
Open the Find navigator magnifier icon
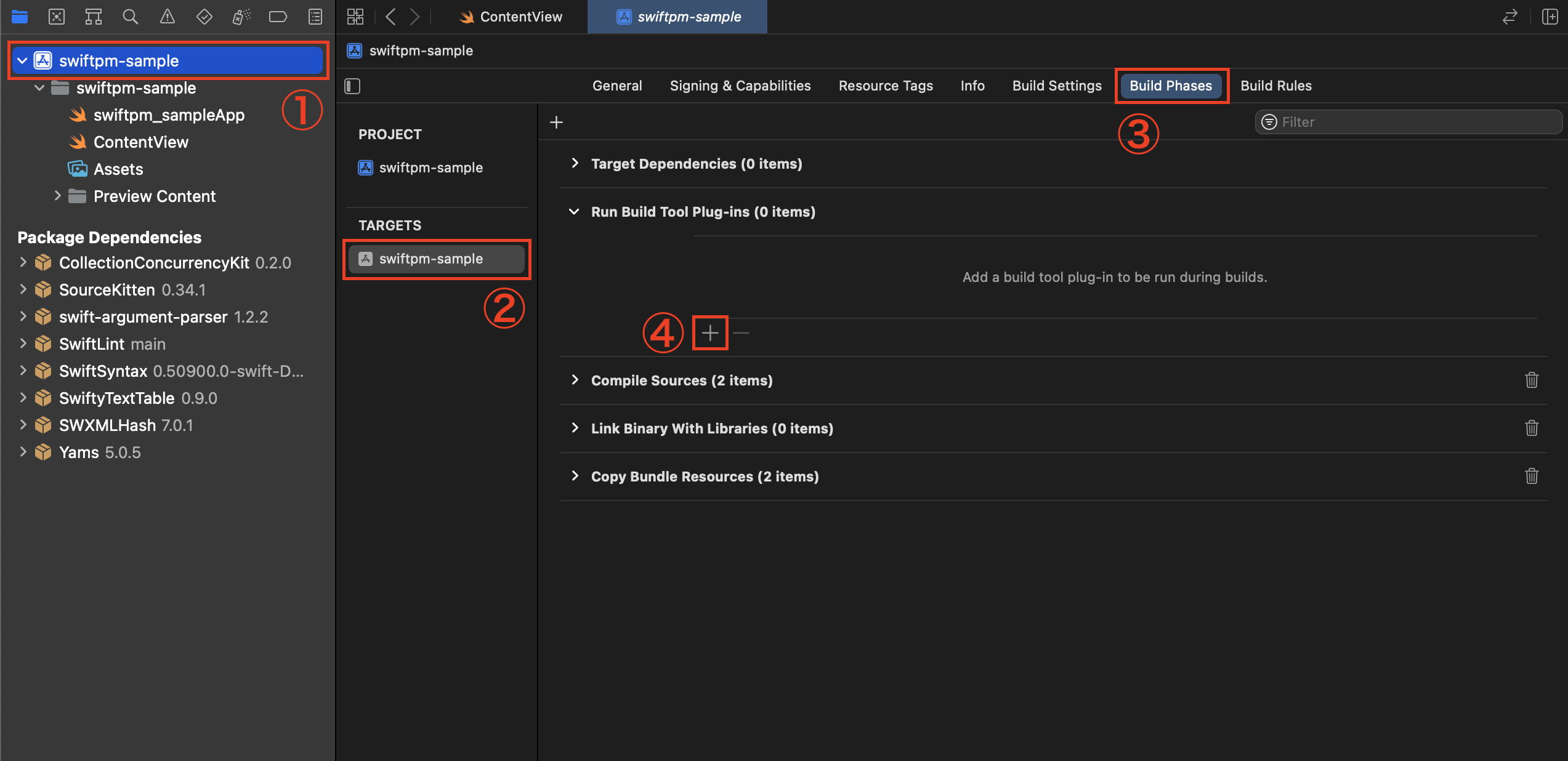[130, 17]
